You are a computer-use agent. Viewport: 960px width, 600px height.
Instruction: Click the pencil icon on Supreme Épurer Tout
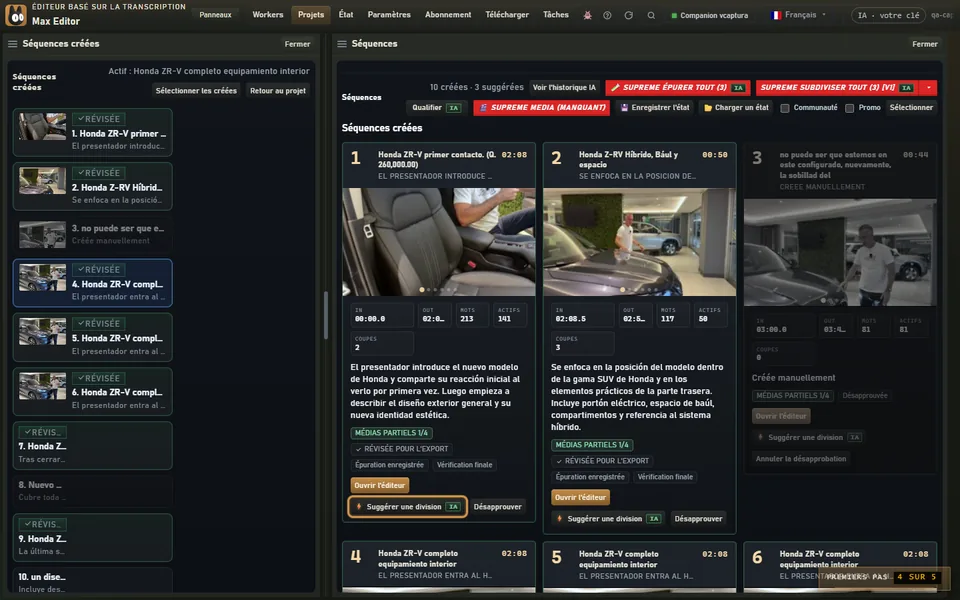615,88
